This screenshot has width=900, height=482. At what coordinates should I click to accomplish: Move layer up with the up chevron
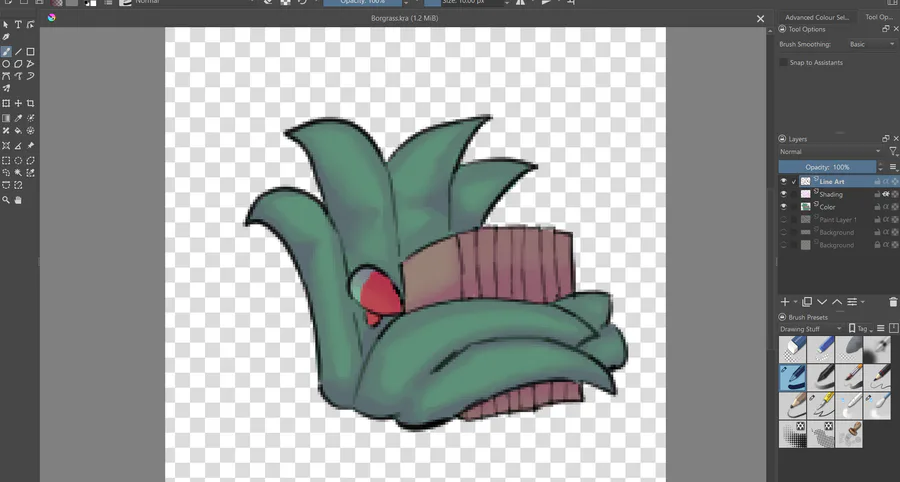click(x=837, y=302)
